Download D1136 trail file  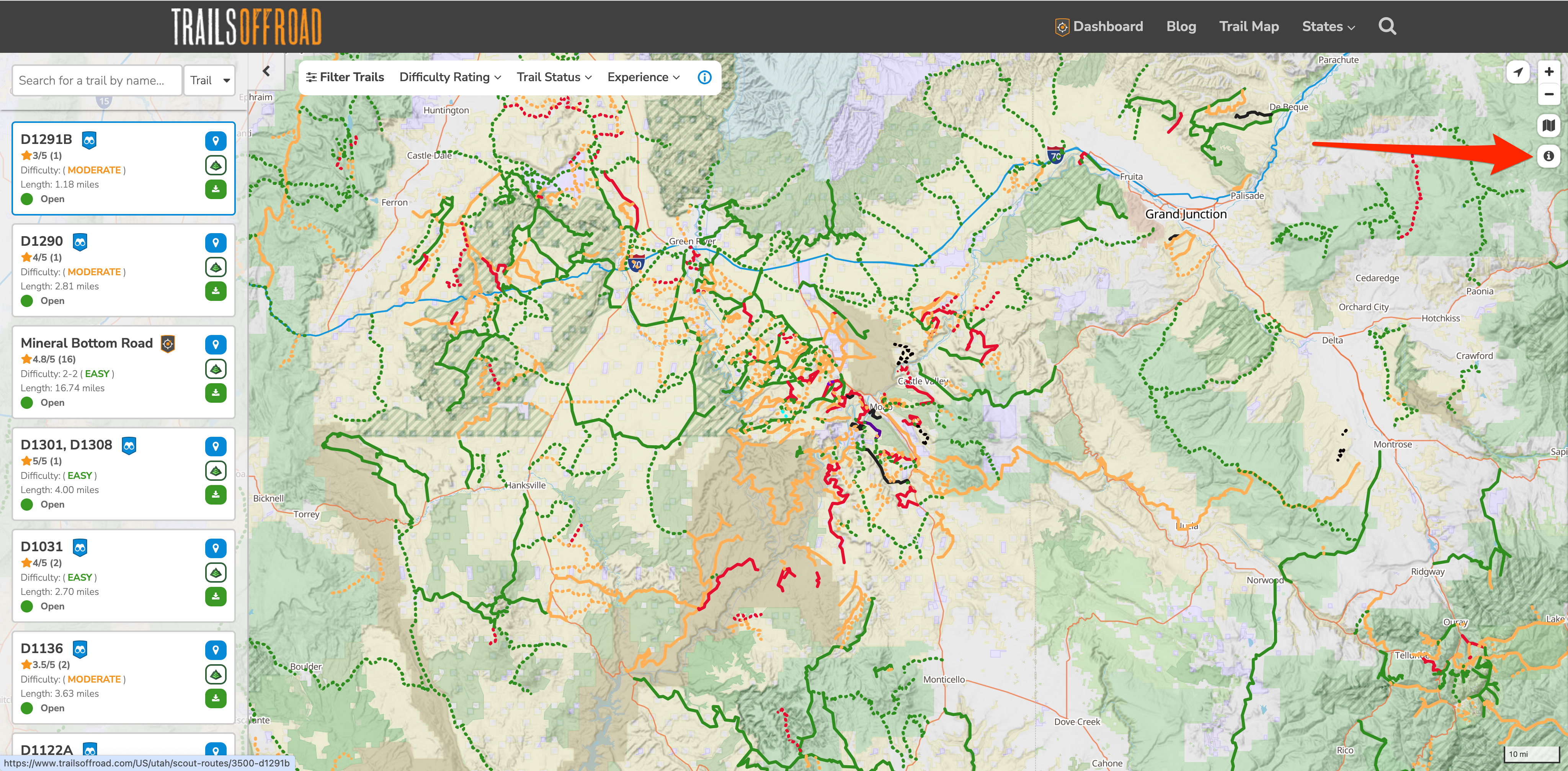point(216,698)
